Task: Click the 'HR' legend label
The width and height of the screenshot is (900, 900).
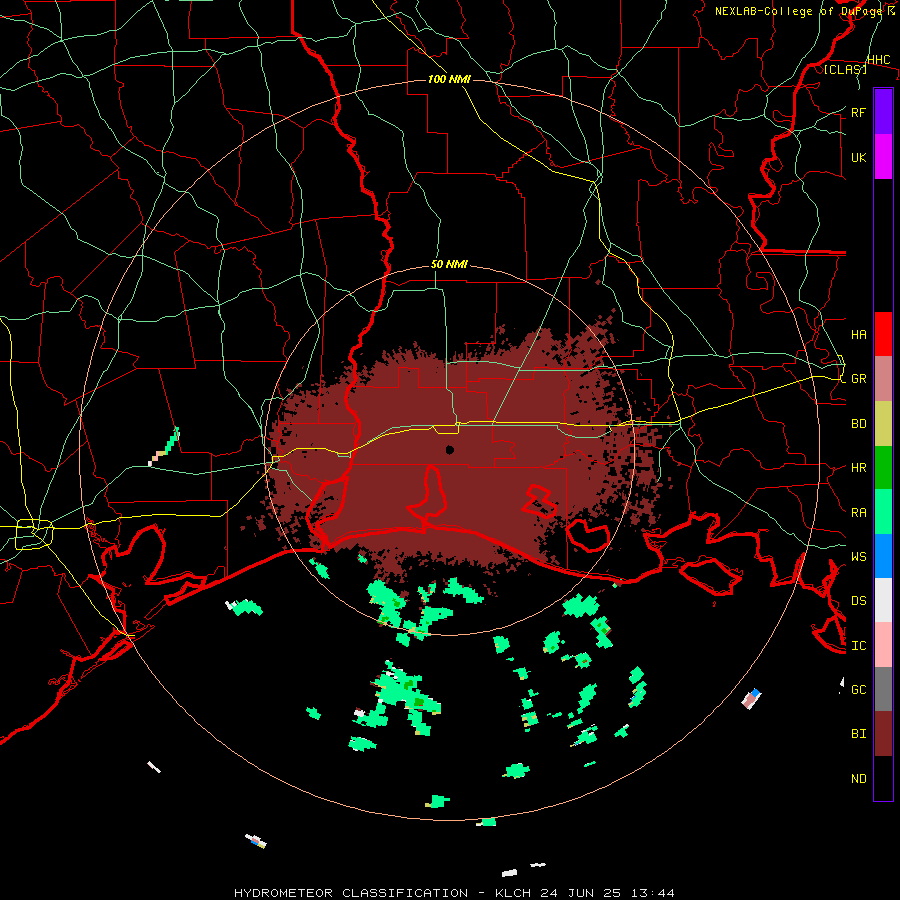Action: point(858,468)
